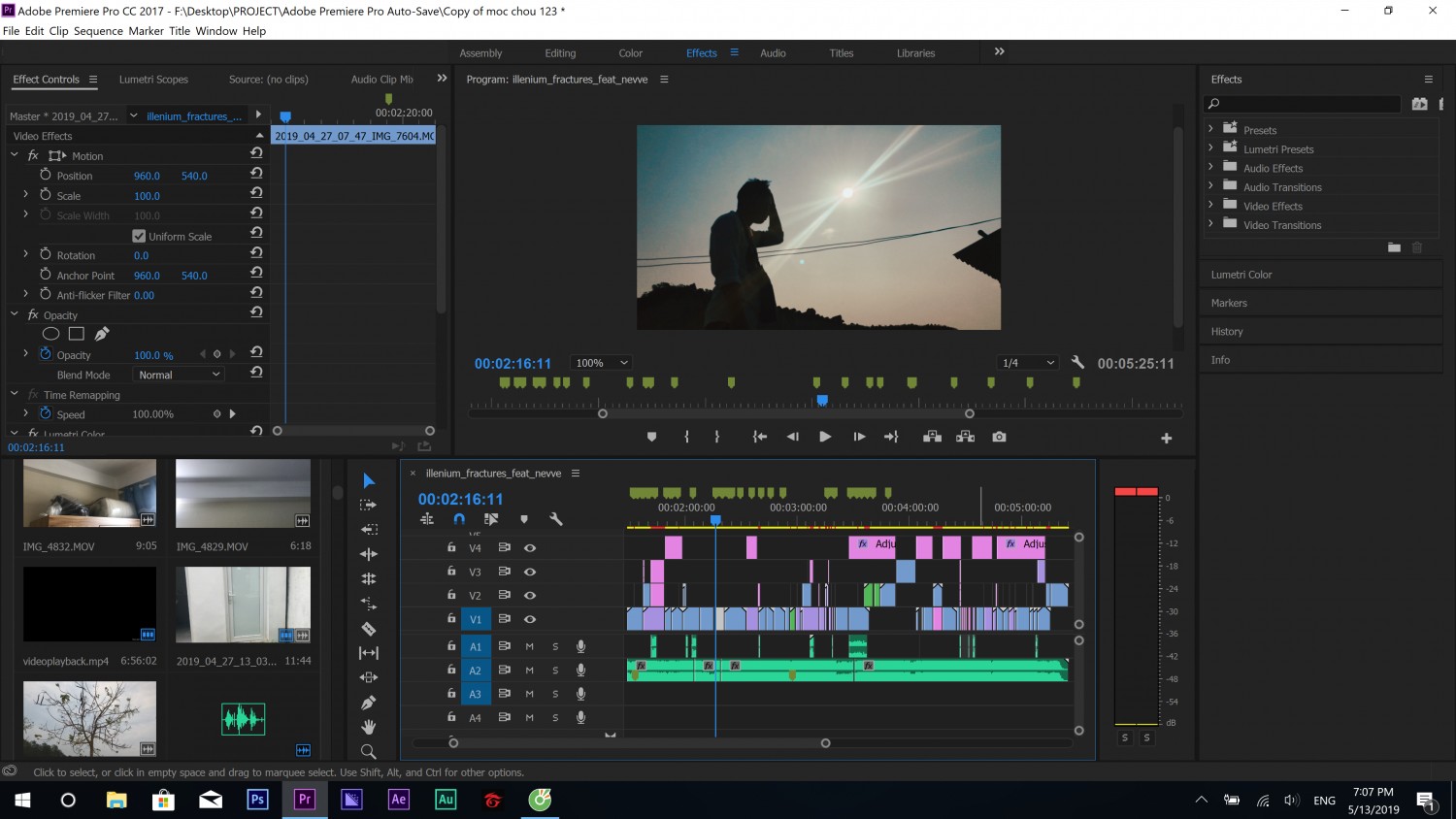Select the IMG_4832.MOV thumbnail
The image size is (1456, 819).
tap(89, 494)
